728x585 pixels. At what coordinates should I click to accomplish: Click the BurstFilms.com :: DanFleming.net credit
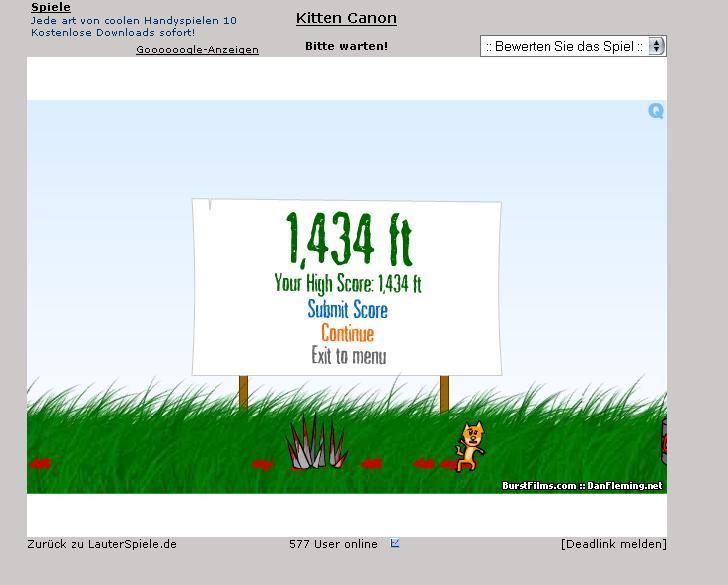582,486
